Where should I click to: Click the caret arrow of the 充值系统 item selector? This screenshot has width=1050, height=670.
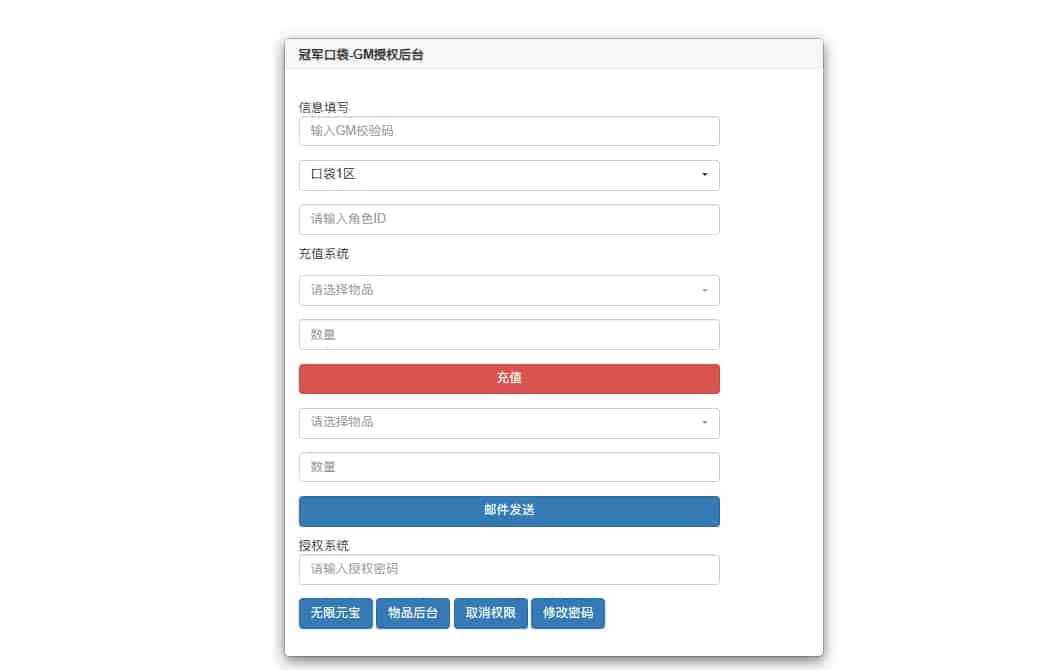click(x=704, y=291)
